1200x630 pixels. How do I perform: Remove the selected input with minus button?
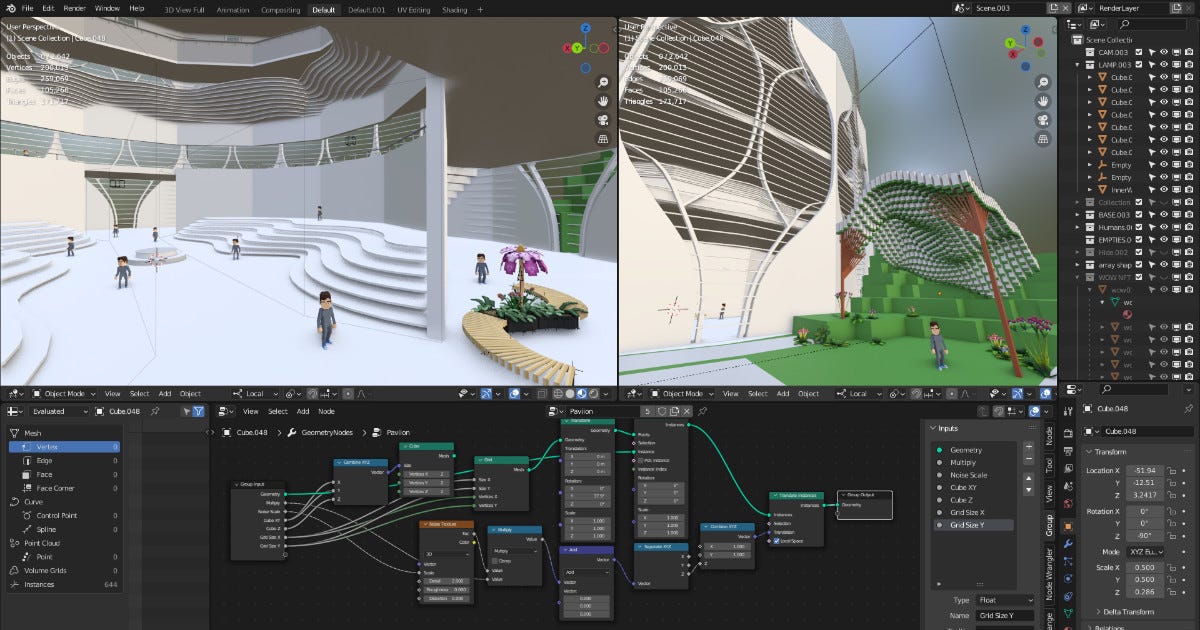pos(1029,461)
